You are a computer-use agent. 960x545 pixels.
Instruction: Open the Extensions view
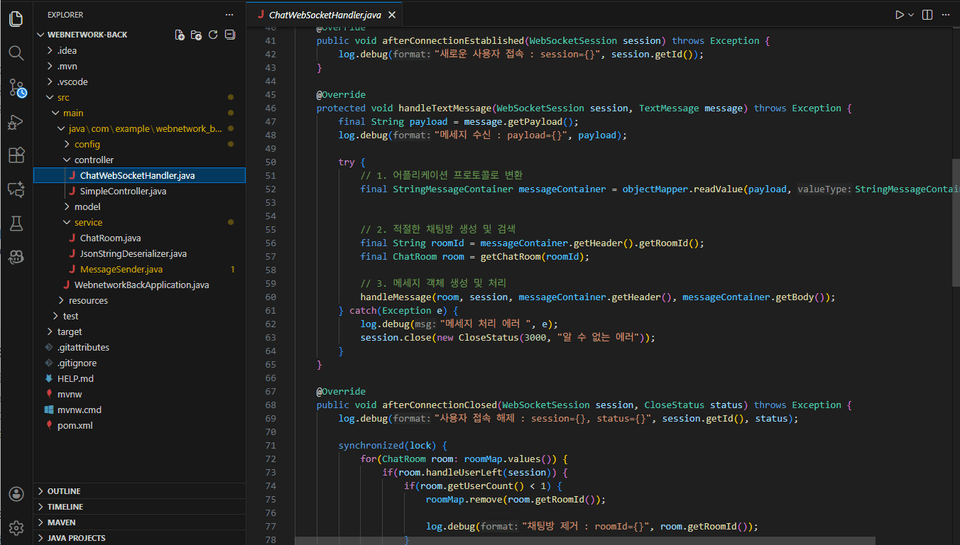(x=16, y=155)
